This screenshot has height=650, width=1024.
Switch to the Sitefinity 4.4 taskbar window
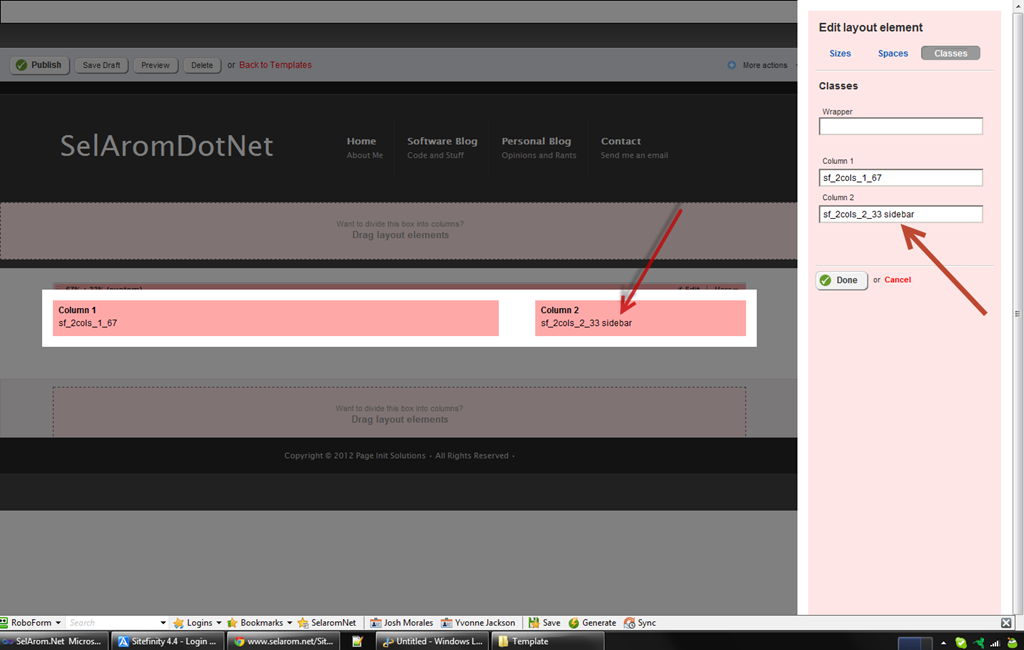(167, 641)
